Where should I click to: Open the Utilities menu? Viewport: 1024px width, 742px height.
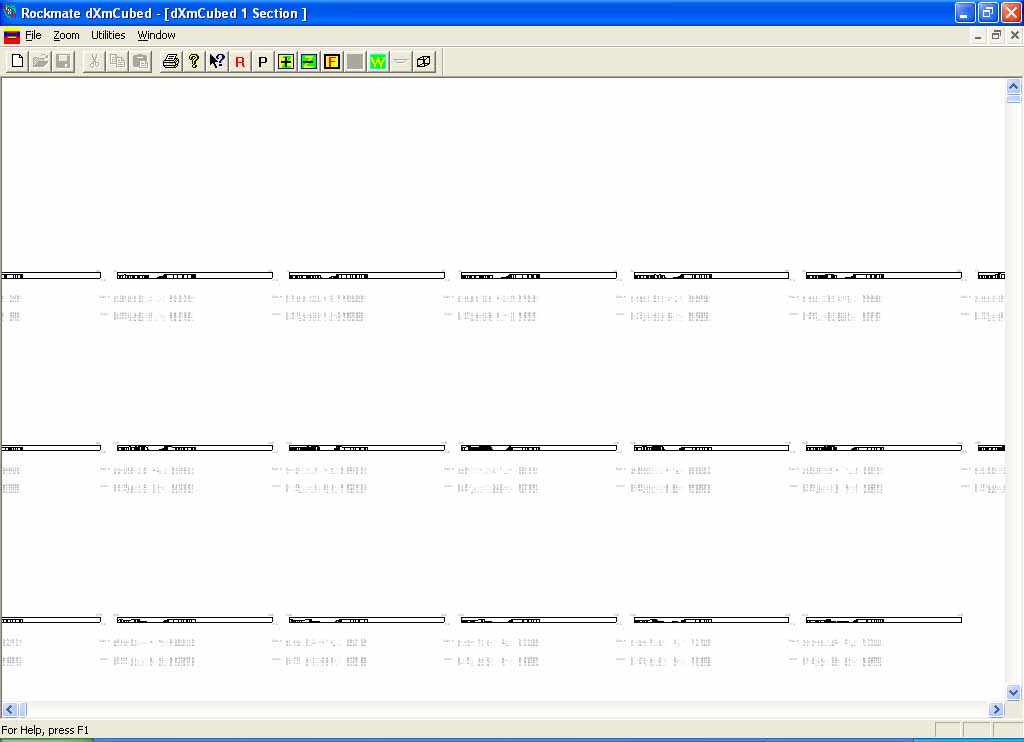tap(108, 35)
